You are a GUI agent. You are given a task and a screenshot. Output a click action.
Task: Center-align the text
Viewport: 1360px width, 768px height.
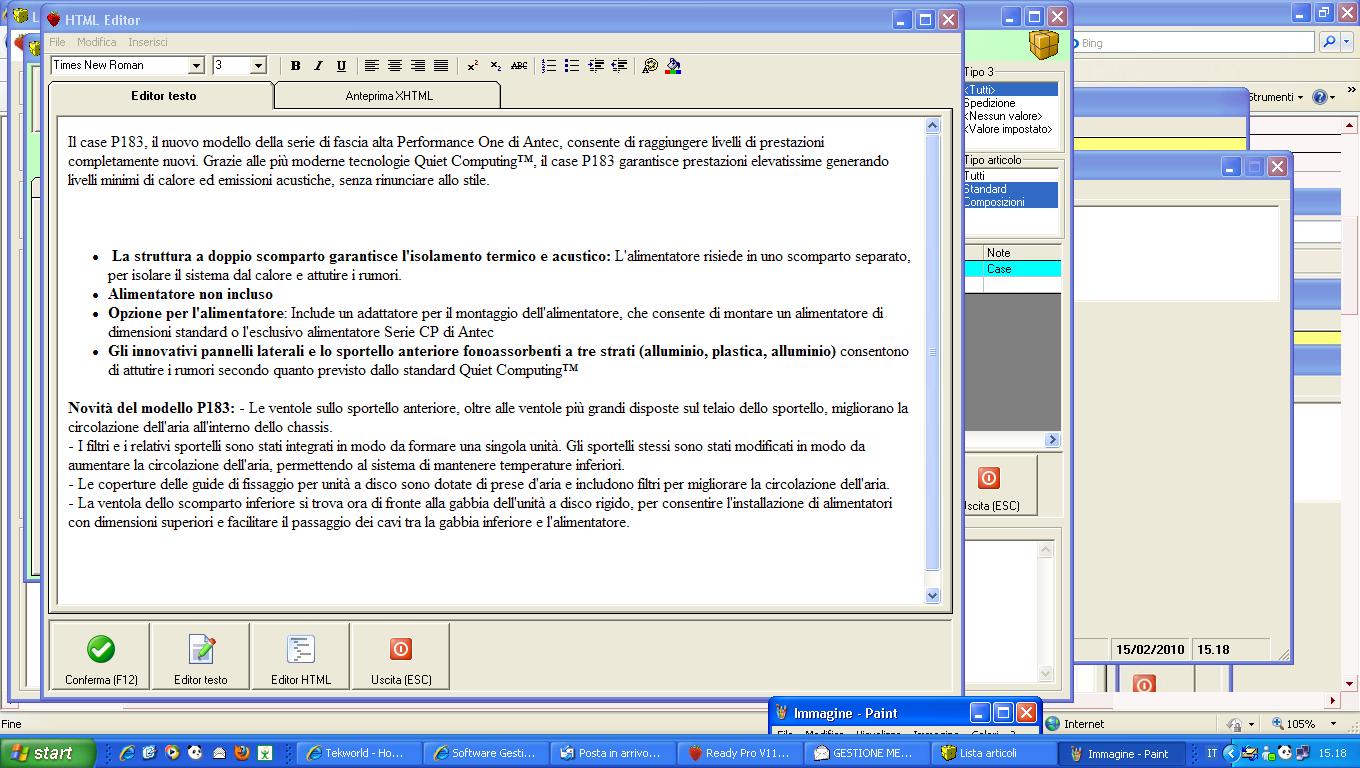point(394,66)
